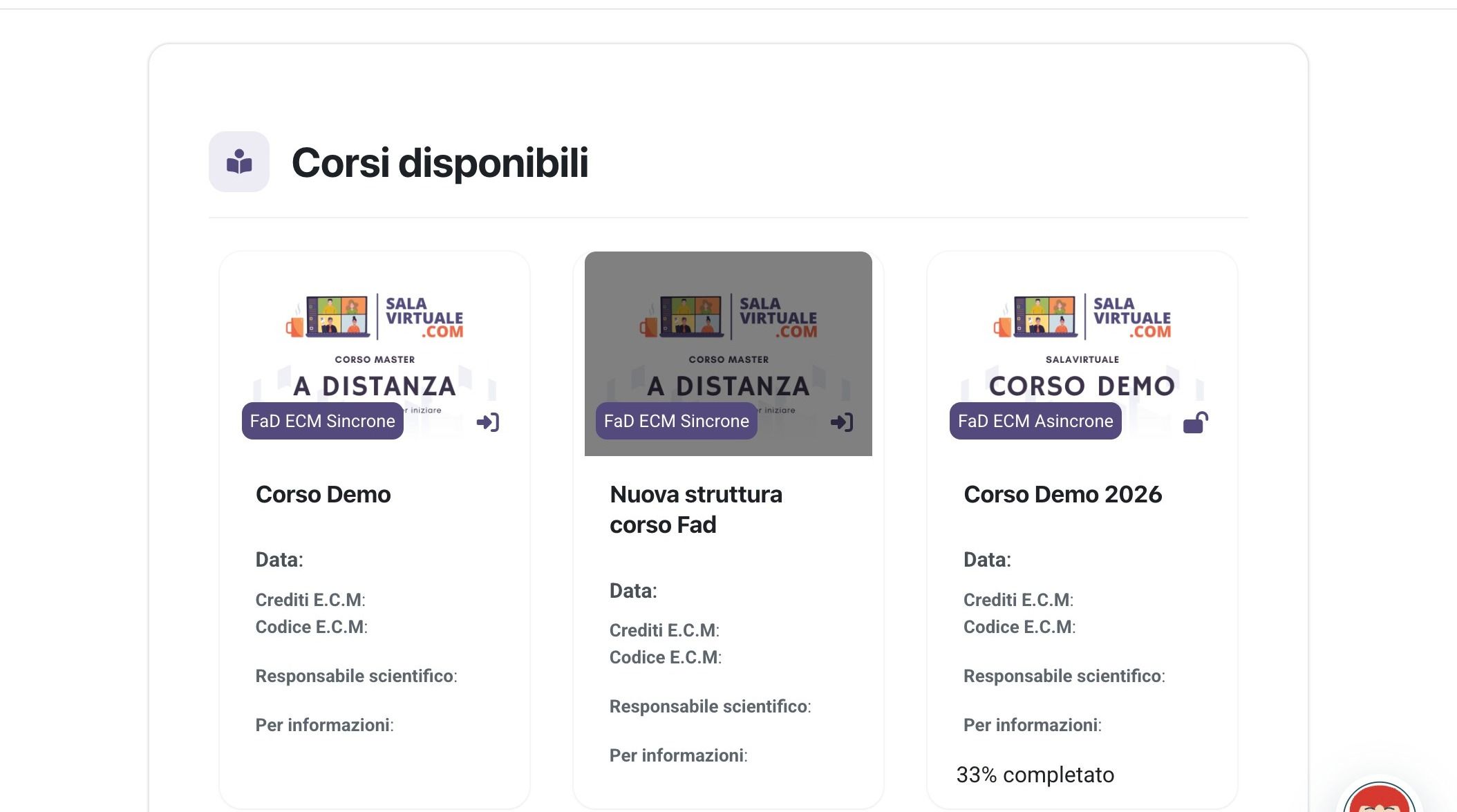
Task: Click Data label in Nuova struttura card
Action: (633, 591)
